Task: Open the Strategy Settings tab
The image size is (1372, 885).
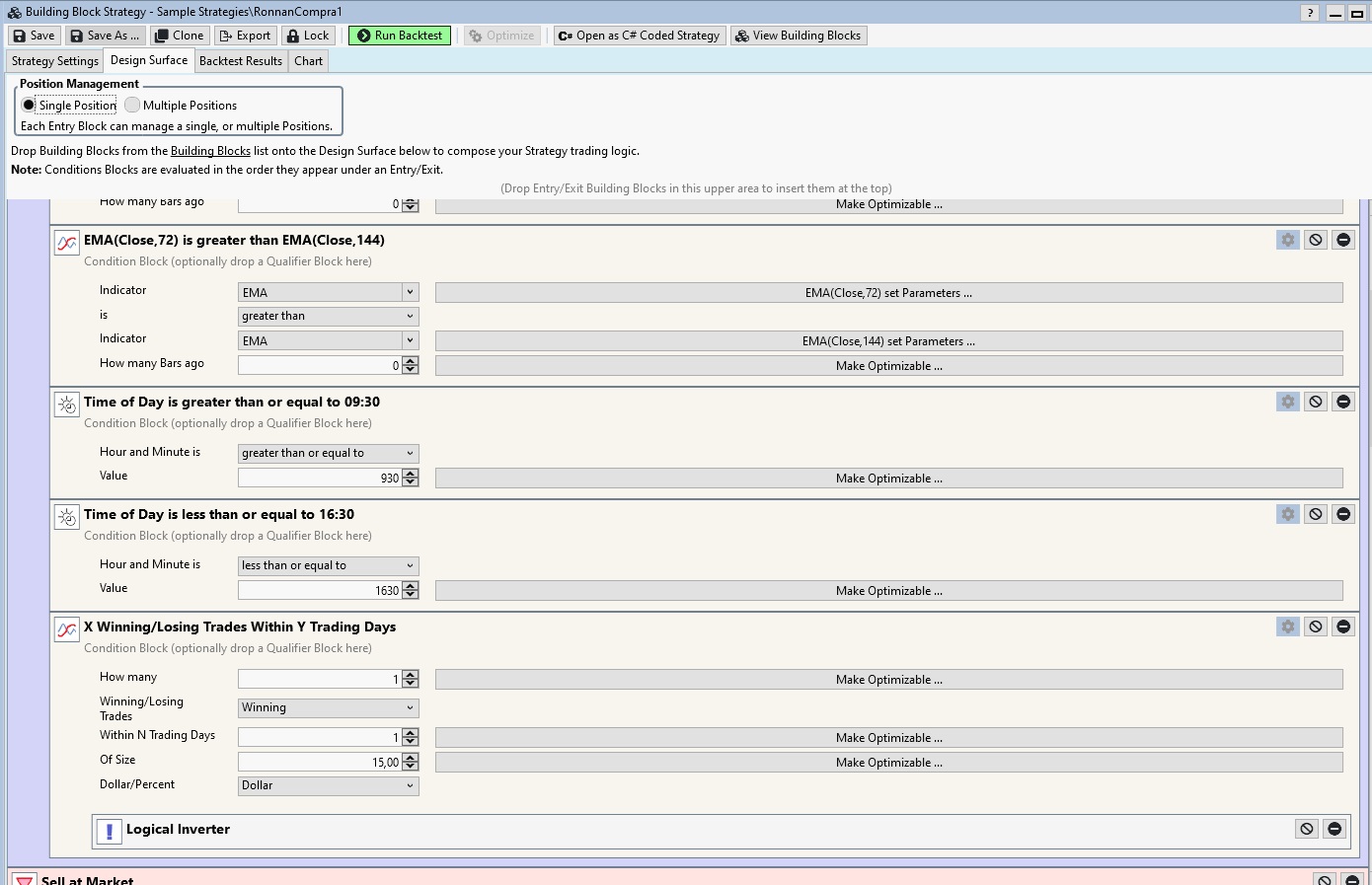Action: [x=55, y=61]
